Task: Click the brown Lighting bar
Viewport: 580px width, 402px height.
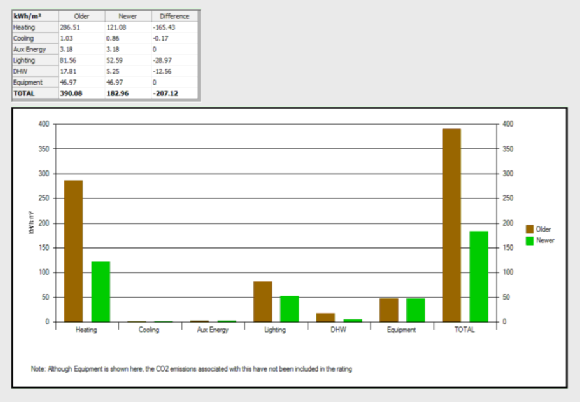Action: click(x=263, y=302)
